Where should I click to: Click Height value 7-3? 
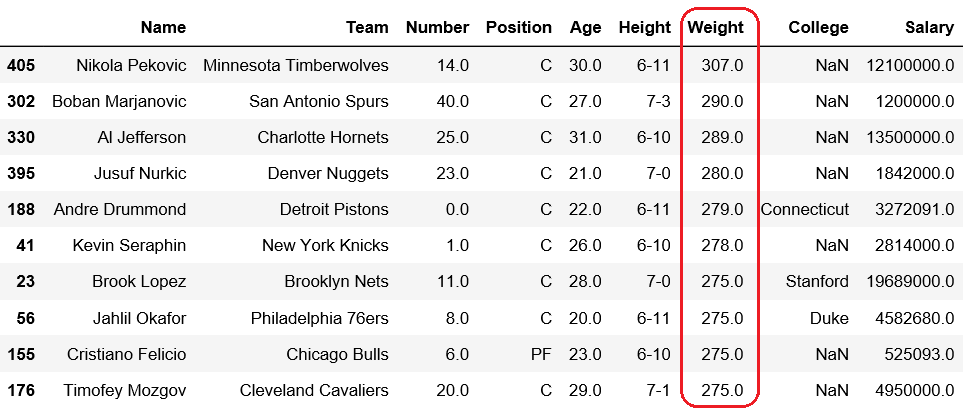[658, 101]
